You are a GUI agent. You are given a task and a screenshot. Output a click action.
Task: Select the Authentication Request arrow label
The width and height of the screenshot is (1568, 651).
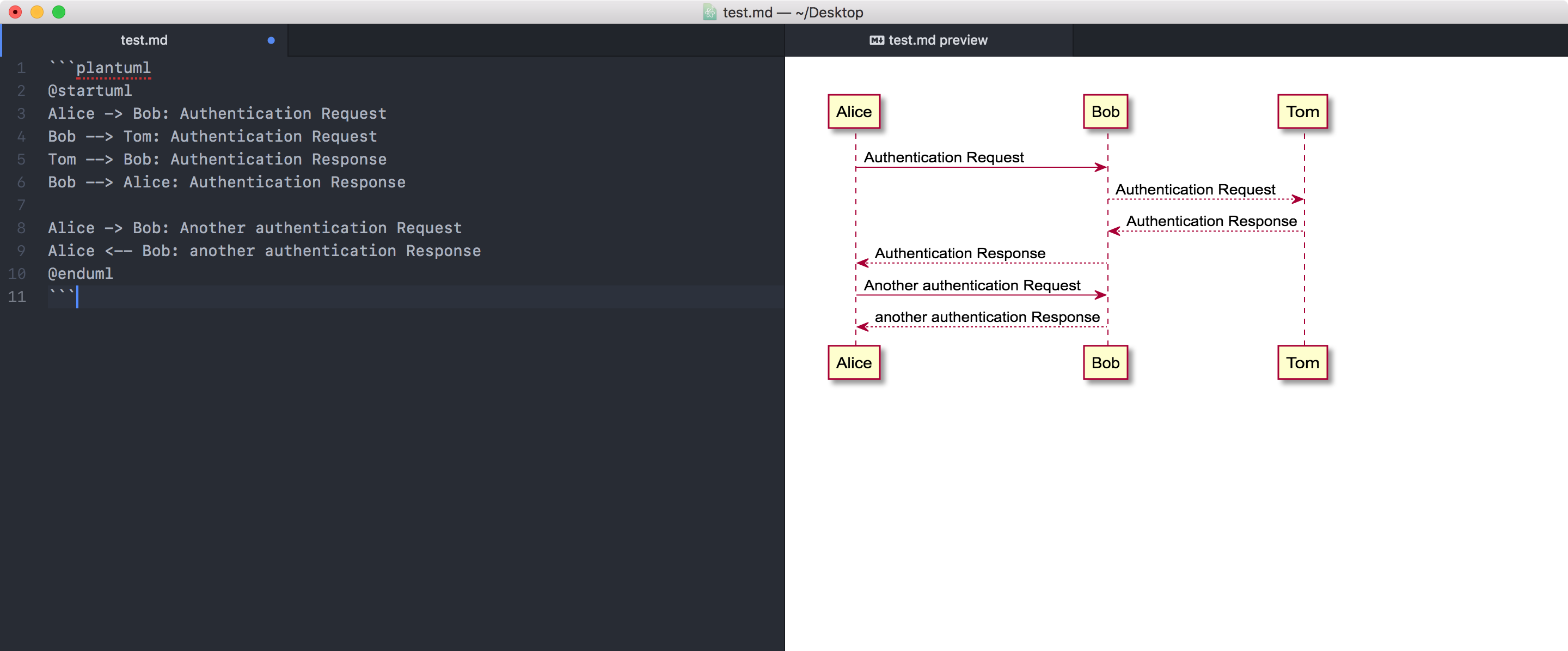tap(943, 157)
